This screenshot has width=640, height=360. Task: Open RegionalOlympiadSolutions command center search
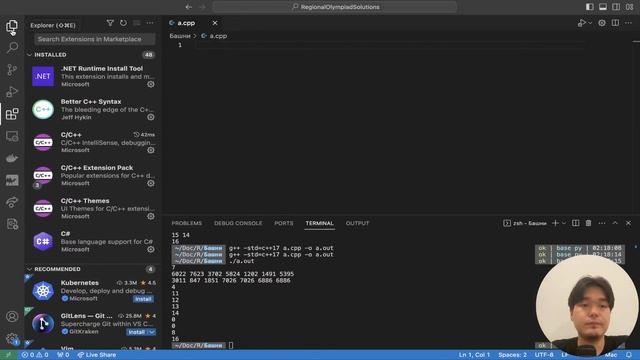tap(335, 7)
